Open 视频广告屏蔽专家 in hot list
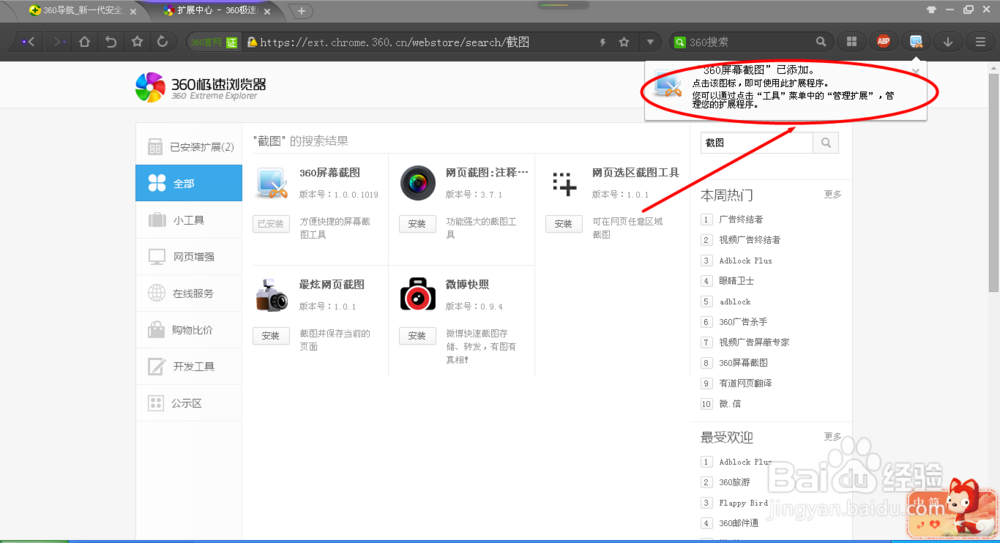 pos(754,342)
